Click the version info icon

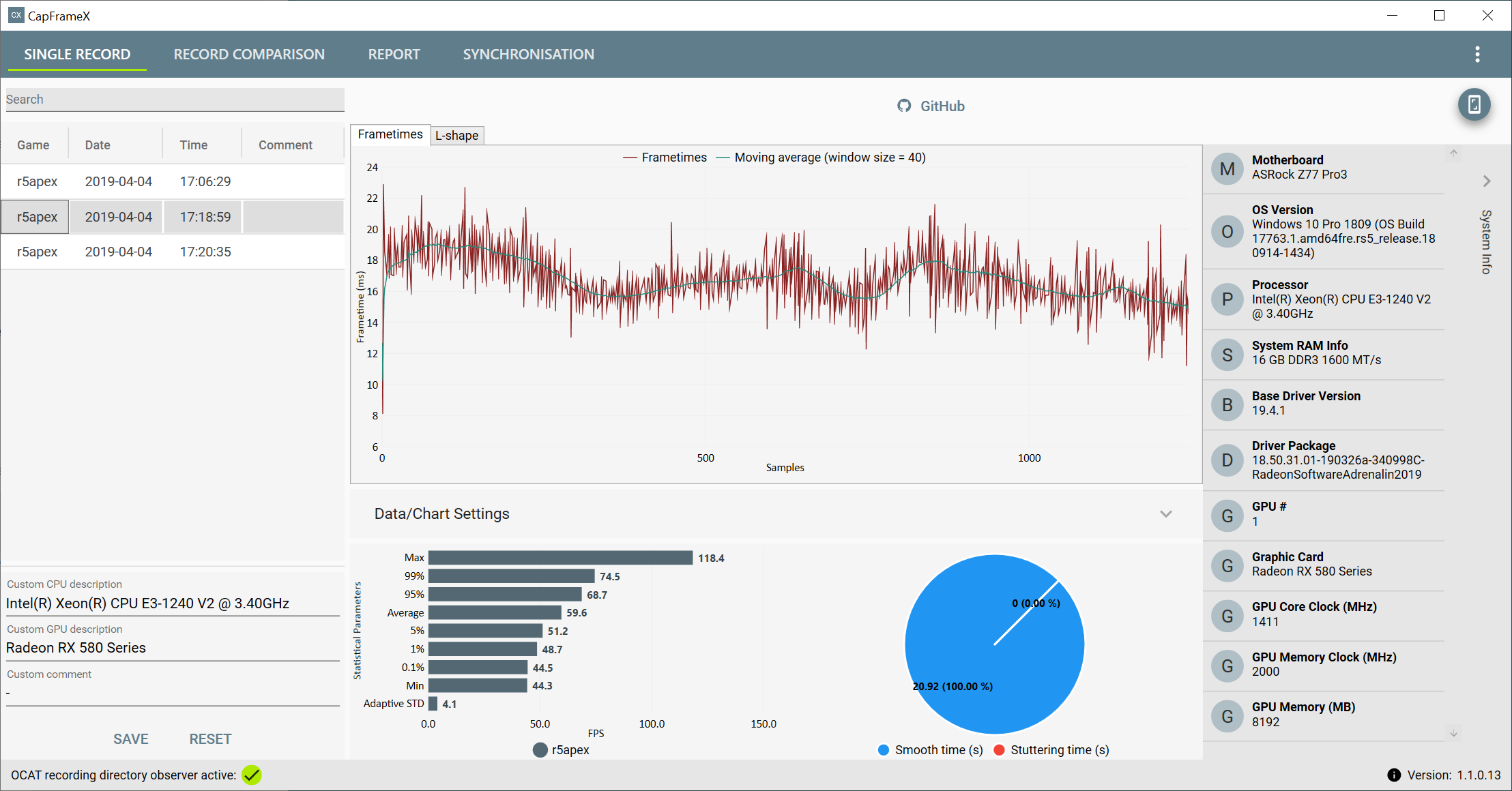[1393, 775]
